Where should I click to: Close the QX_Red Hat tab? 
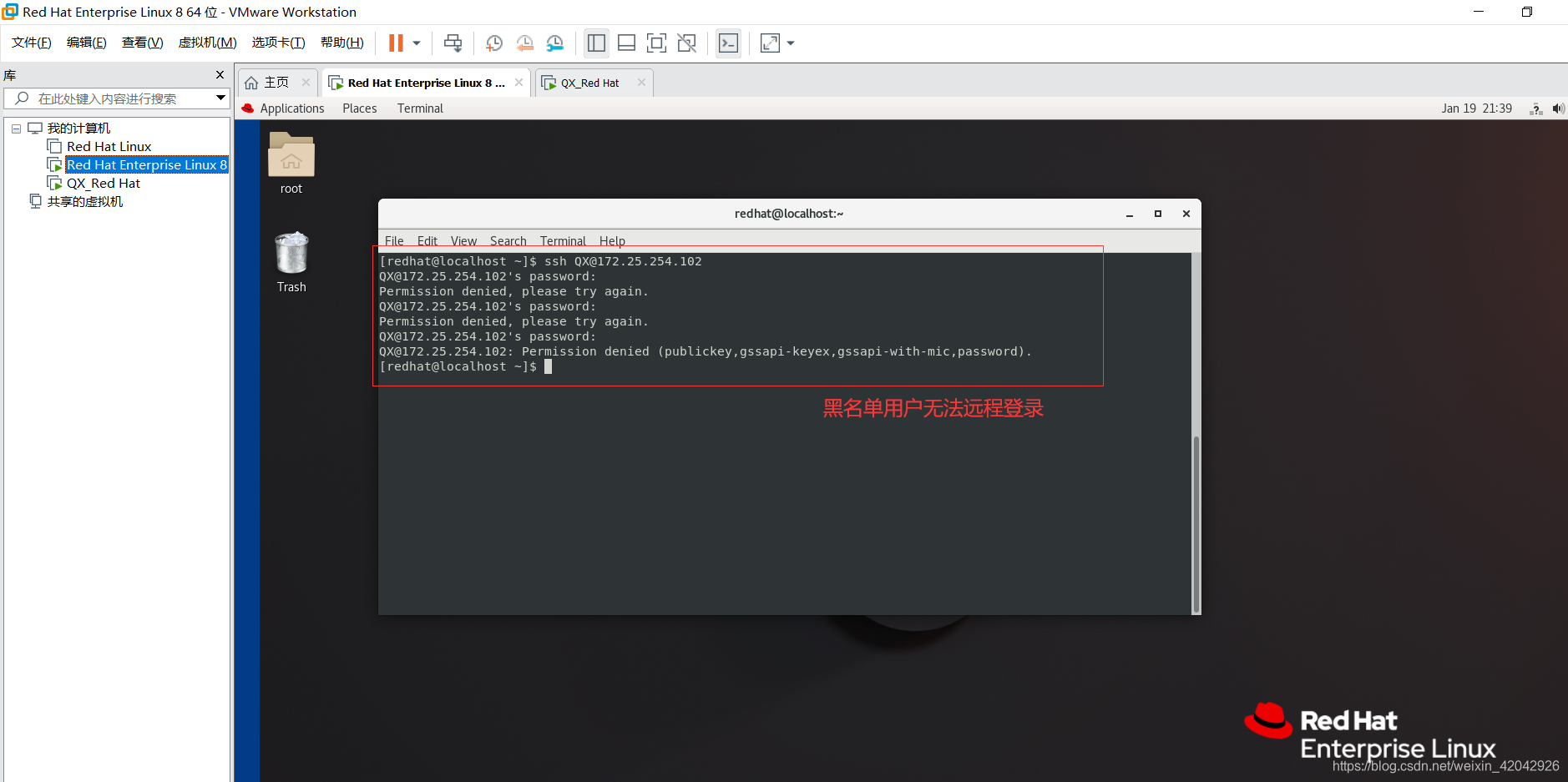(x=641, y=83)
